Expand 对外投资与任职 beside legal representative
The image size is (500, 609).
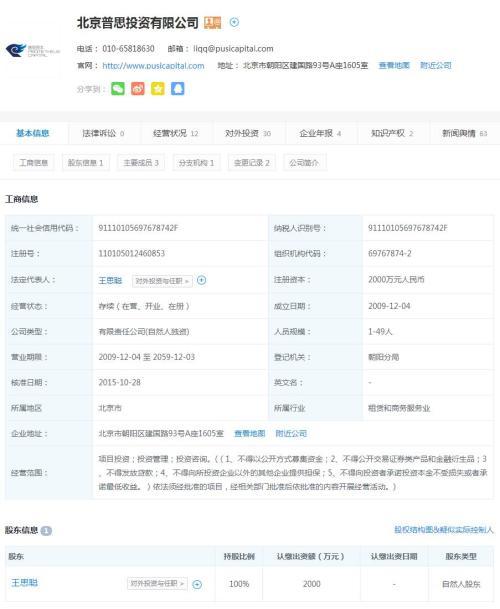coord(162,280)
